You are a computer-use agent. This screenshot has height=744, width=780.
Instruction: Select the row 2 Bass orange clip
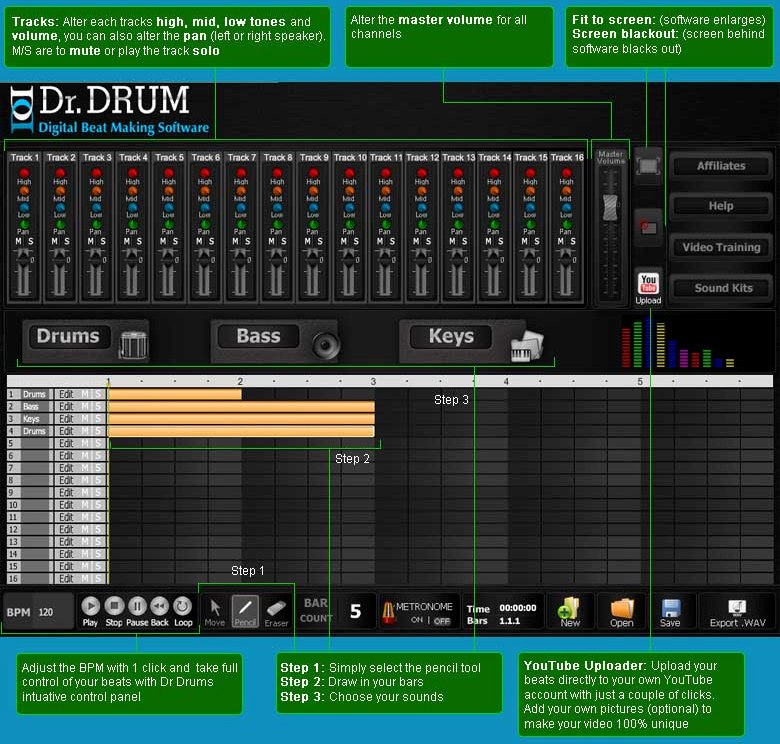pyautogui.click(x=241, y=407)
